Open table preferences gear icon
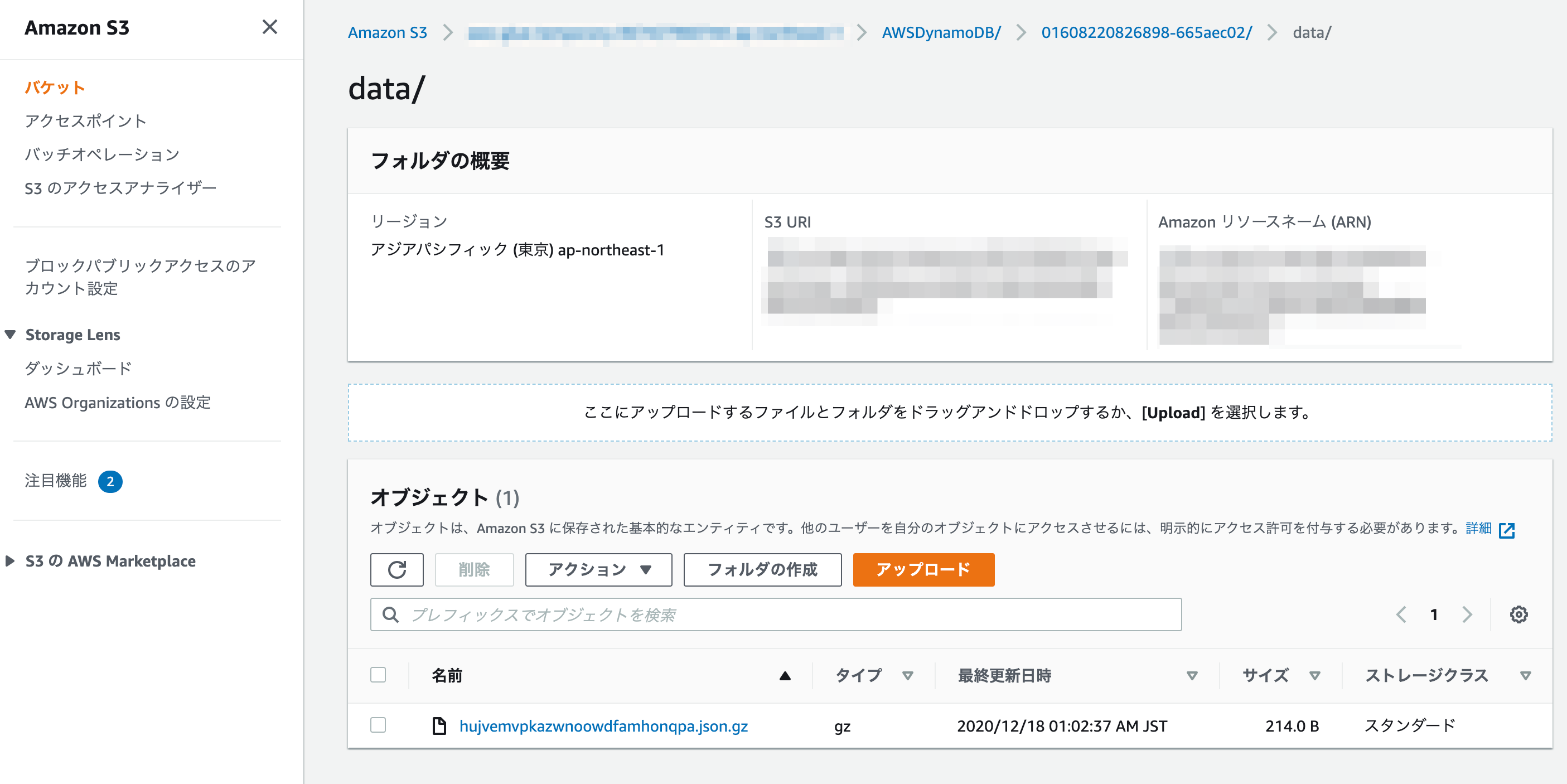This screenshot has height=784, width=1567. 1518,614
